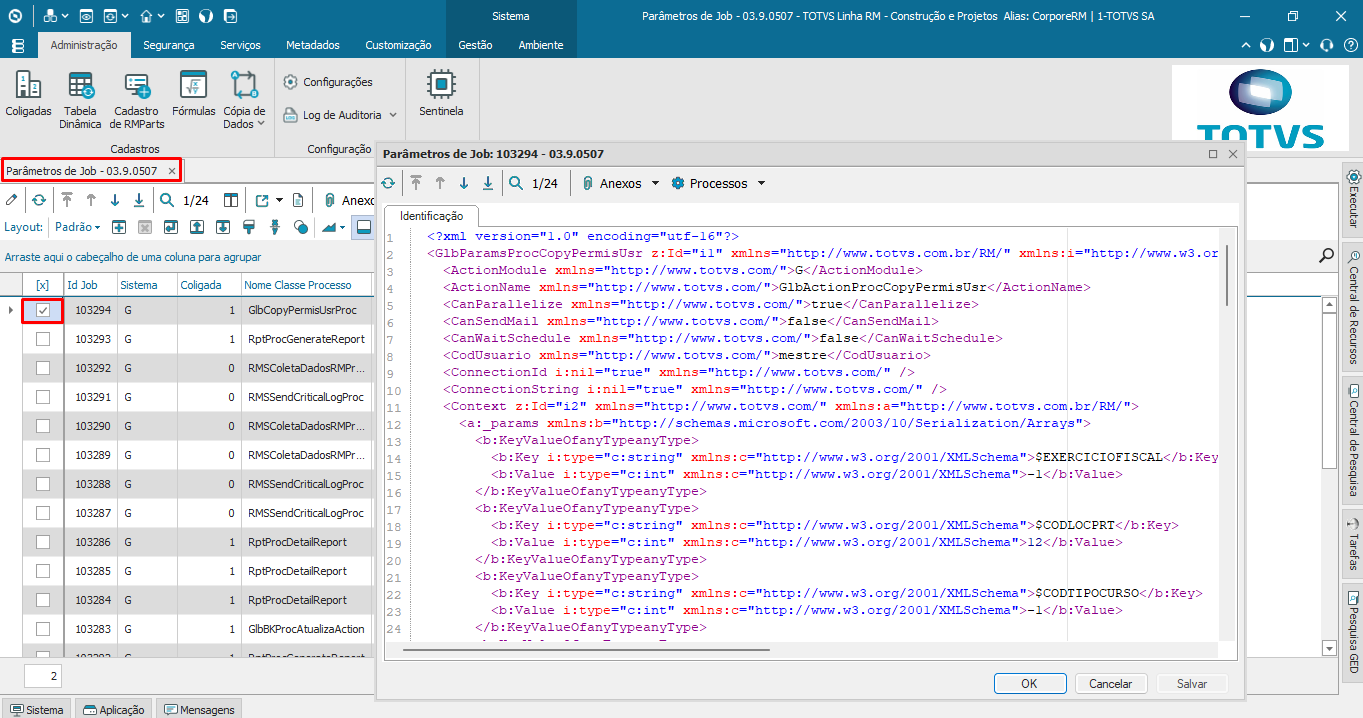
Task: Open the Serviços ribbon tab
Action: tap(240, 45)
